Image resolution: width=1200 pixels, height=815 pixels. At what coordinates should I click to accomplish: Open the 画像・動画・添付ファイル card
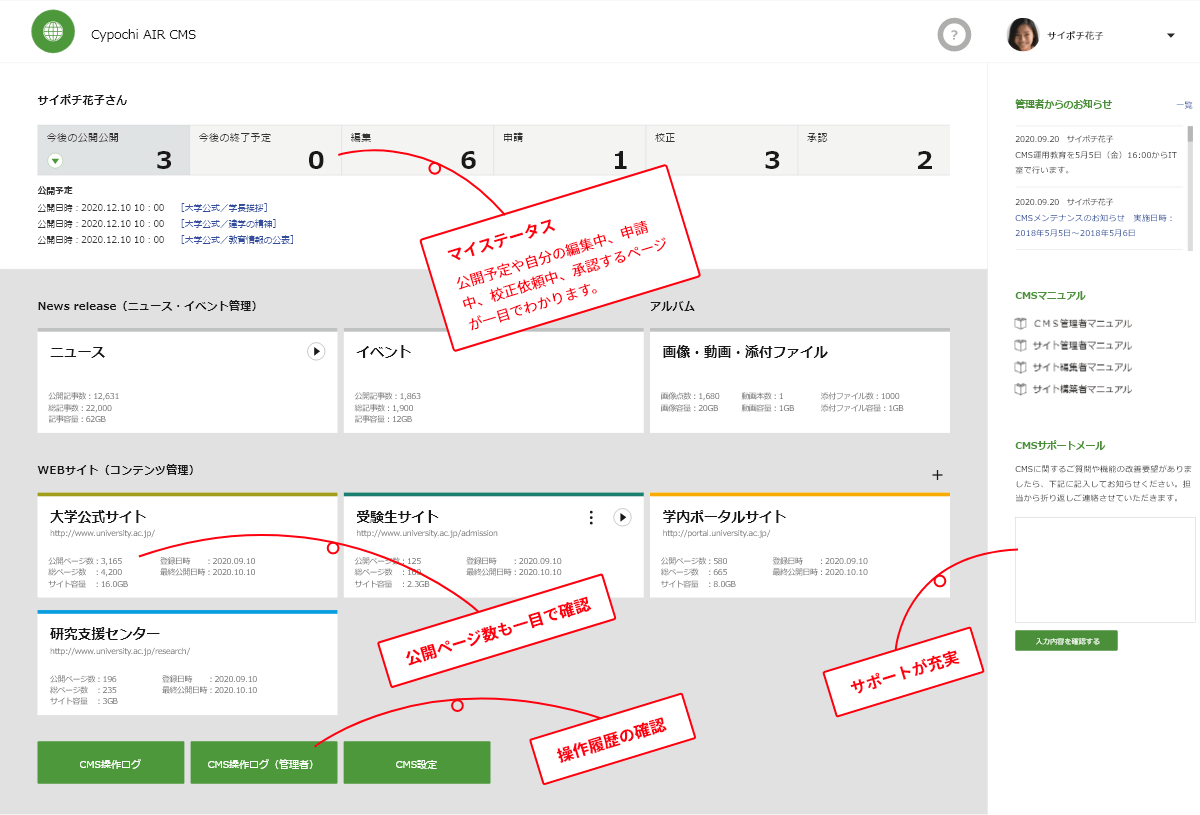point(799,381)
